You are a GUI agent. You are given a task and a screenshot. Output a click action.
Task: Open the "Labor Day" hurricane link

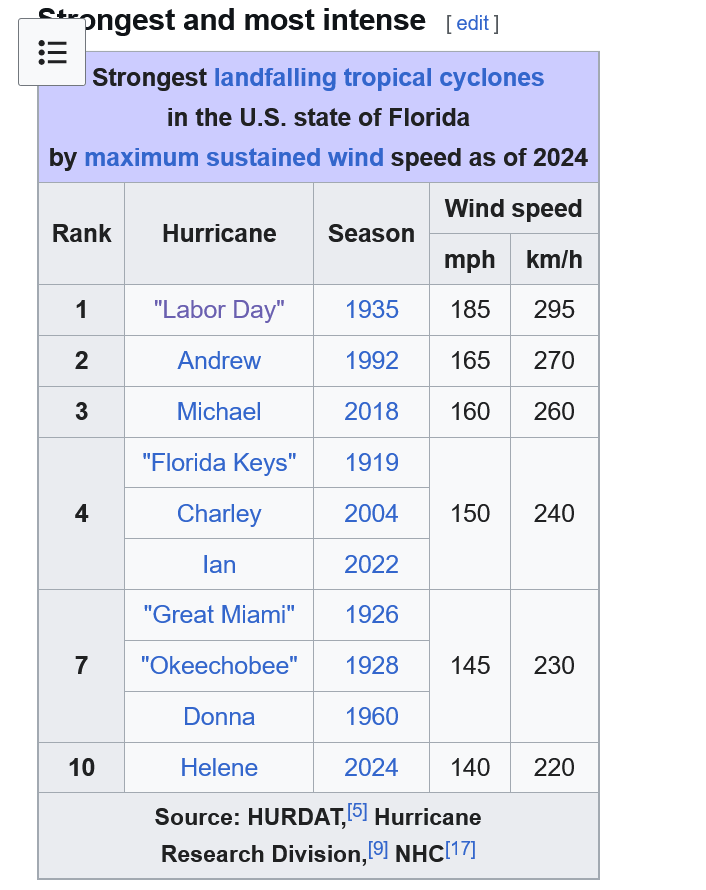[x=219, y=310]
